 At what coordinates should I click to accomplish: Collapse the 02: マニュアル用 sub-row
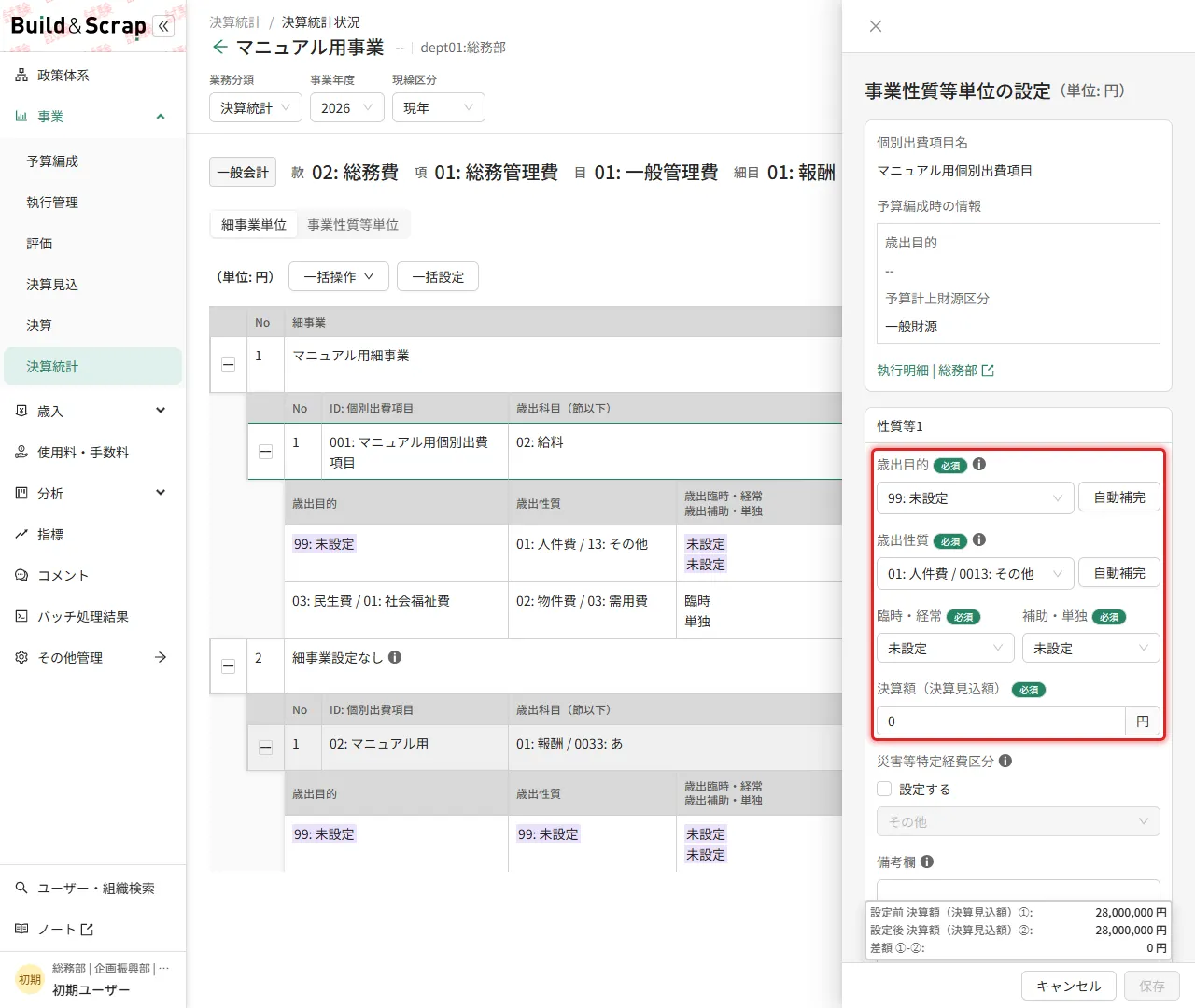point(265,748)
